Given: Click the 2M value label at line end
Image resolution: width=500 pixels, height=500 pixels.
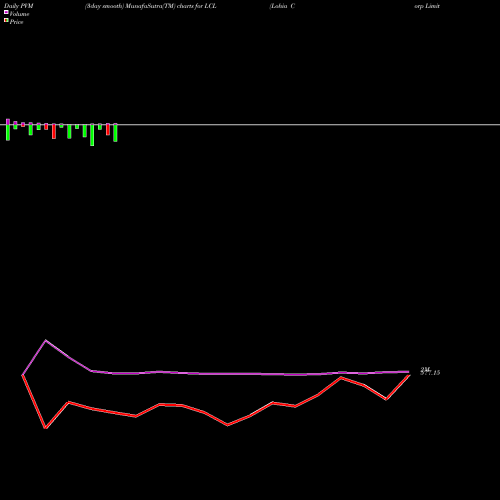Looking at the screenshot, I should coord(425,369).
